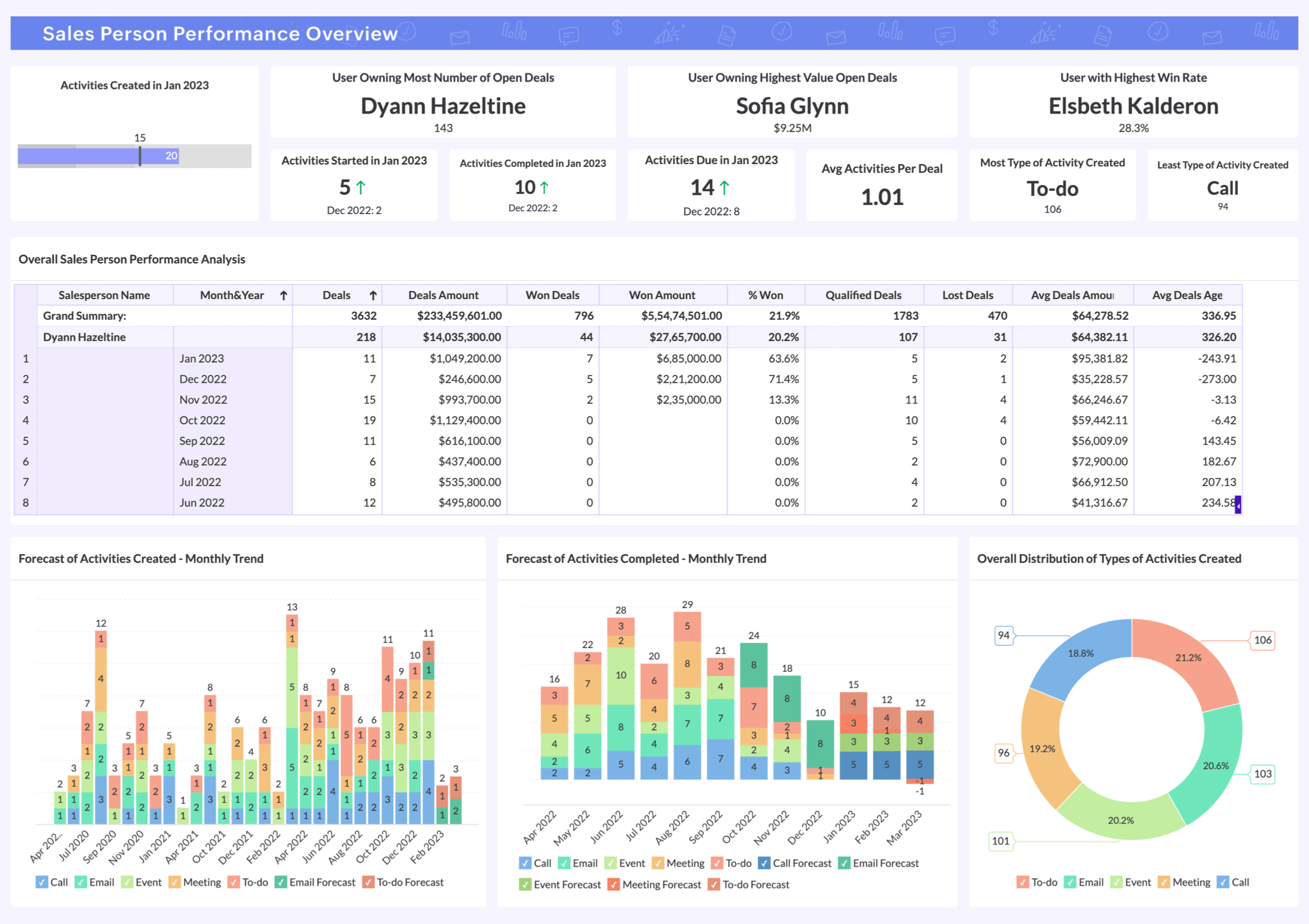Image resolution: width=1309 pixels, height=924 pixels.
Task: Click the 101 callout label on donut chart
Action: [1000, 841]
